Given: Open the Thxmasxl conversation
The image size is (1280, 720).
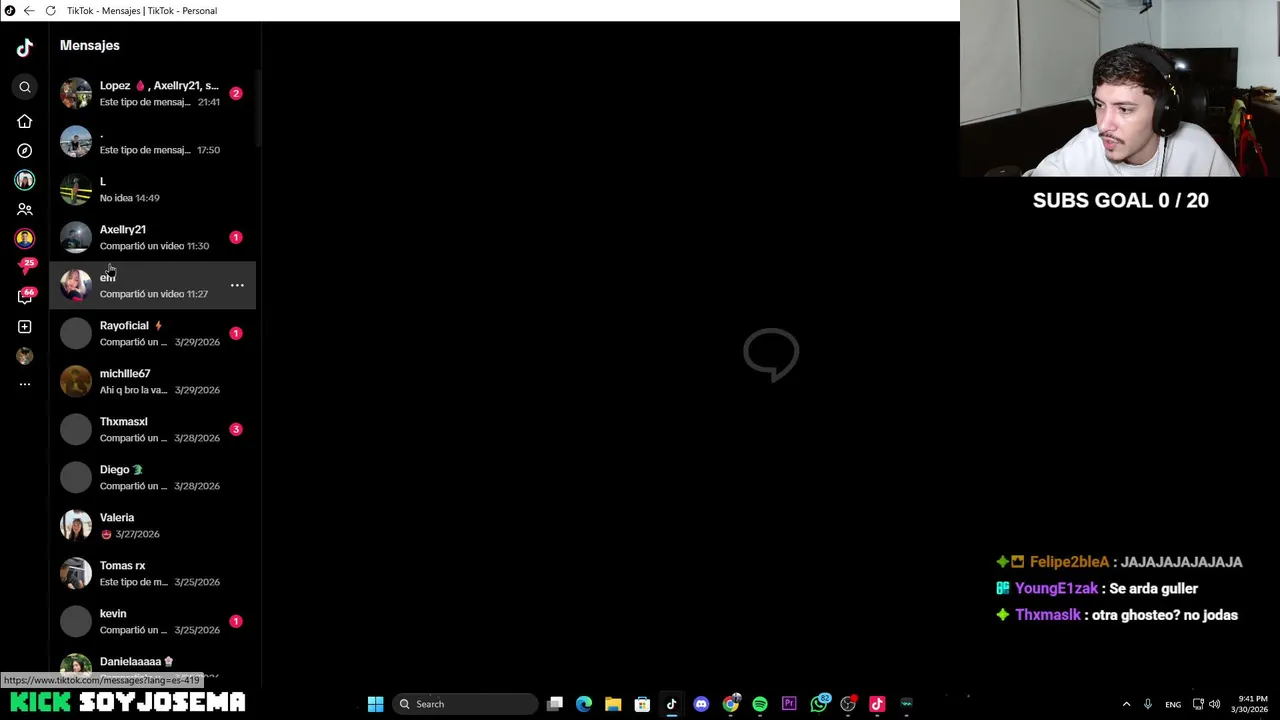Looking at the screenshot, I should 153,429.
